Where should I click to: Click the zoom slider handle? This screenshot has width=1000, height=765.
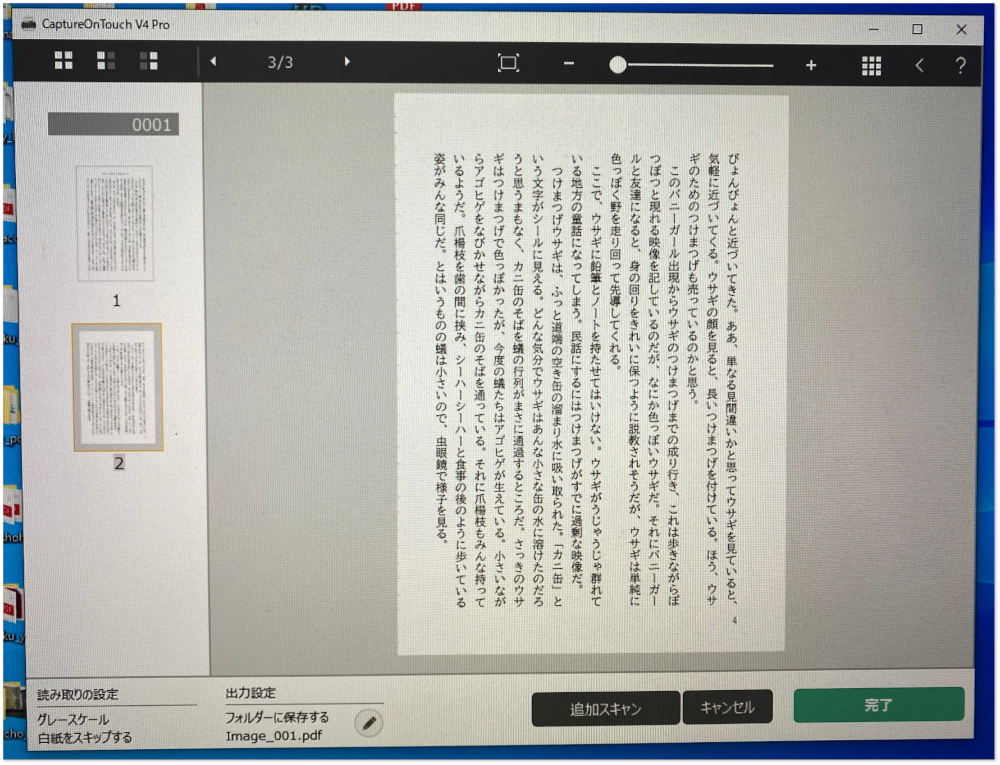pos(618,65)
